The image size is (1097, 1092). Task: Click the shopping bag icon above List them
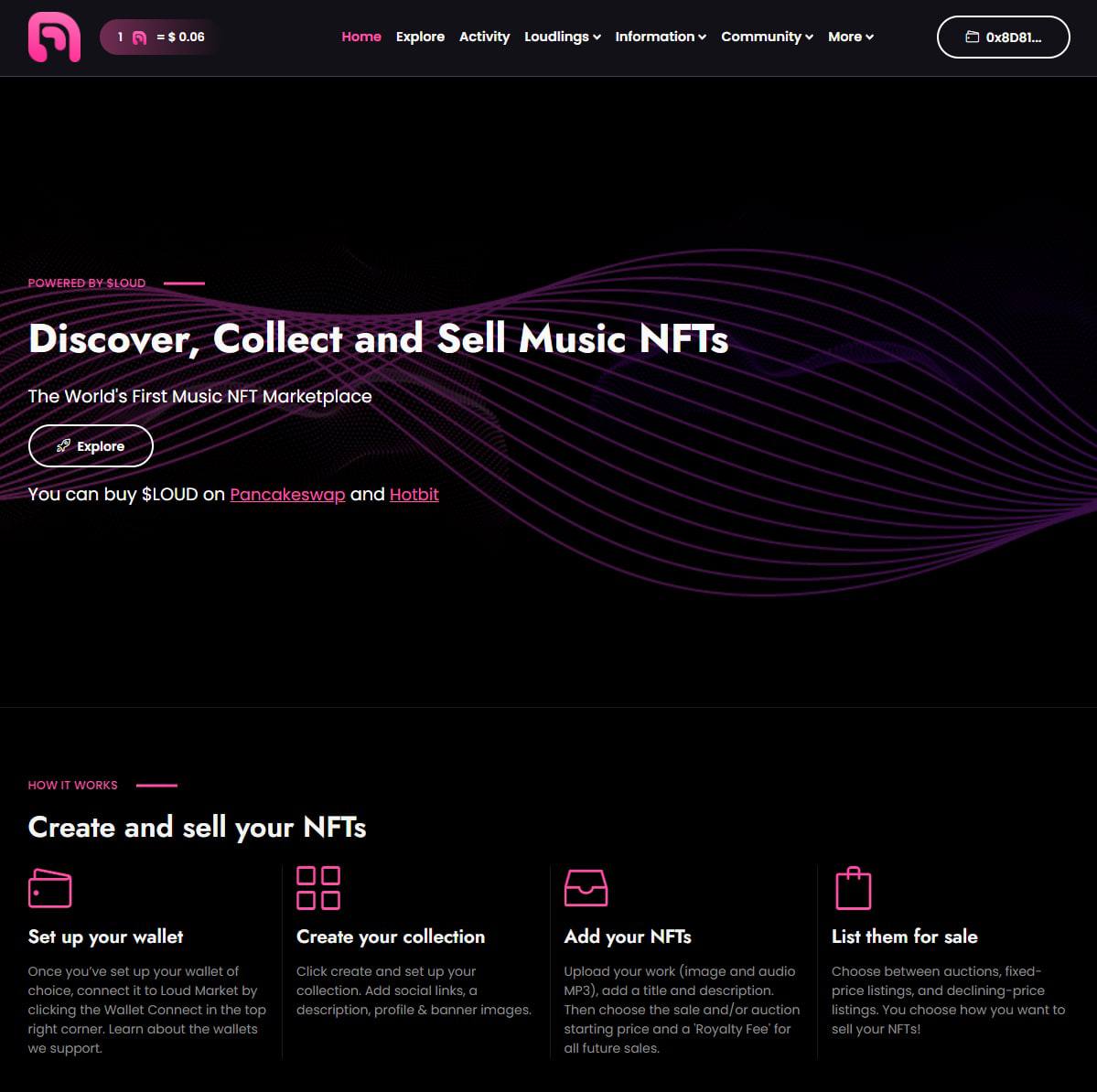854,887
